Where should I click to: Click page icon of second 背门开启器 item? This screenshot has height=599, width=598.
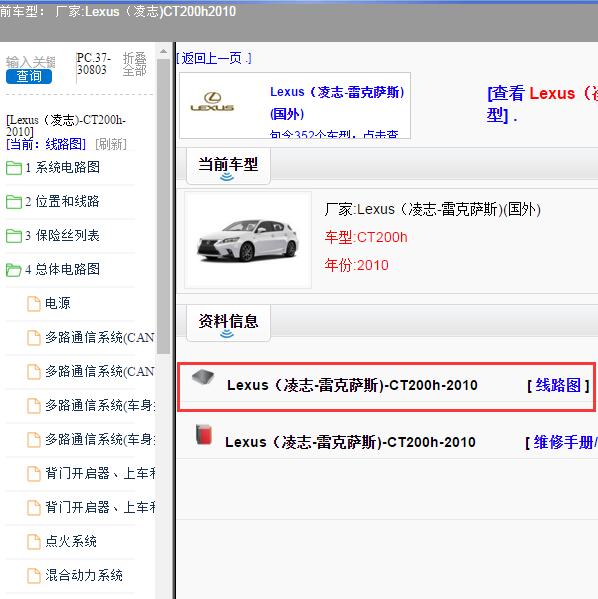click(x=34, y=508)
